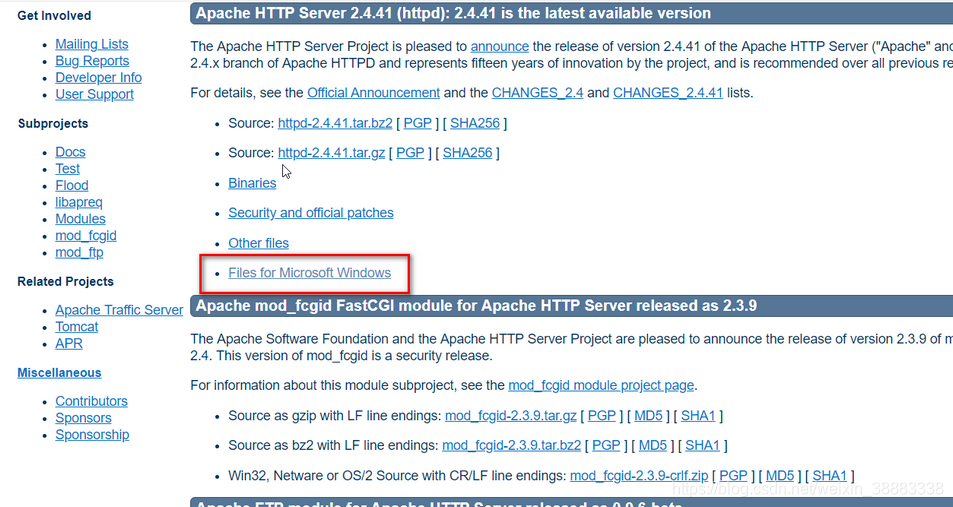This screenshot has height=507, width=953.
Task: Open the Modules subproject link
Action: point(80,219)
